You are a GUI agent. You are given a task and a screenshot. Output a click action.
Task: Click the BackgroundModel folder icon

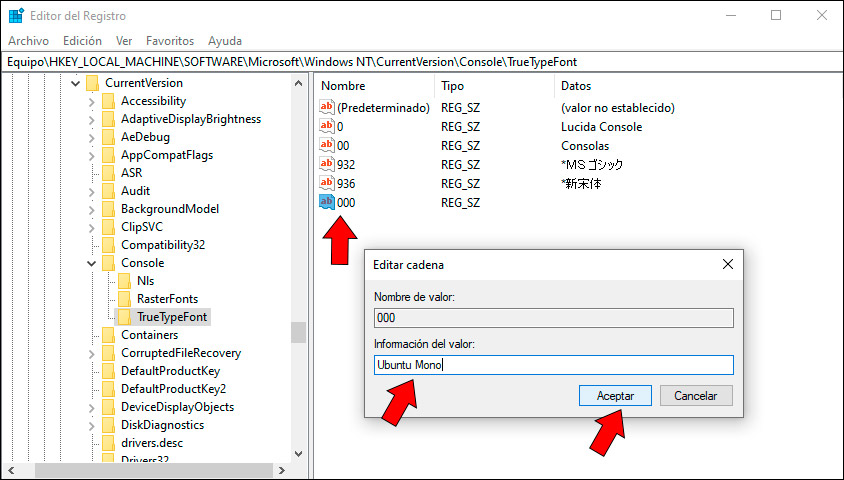click(x=108, y=209)
